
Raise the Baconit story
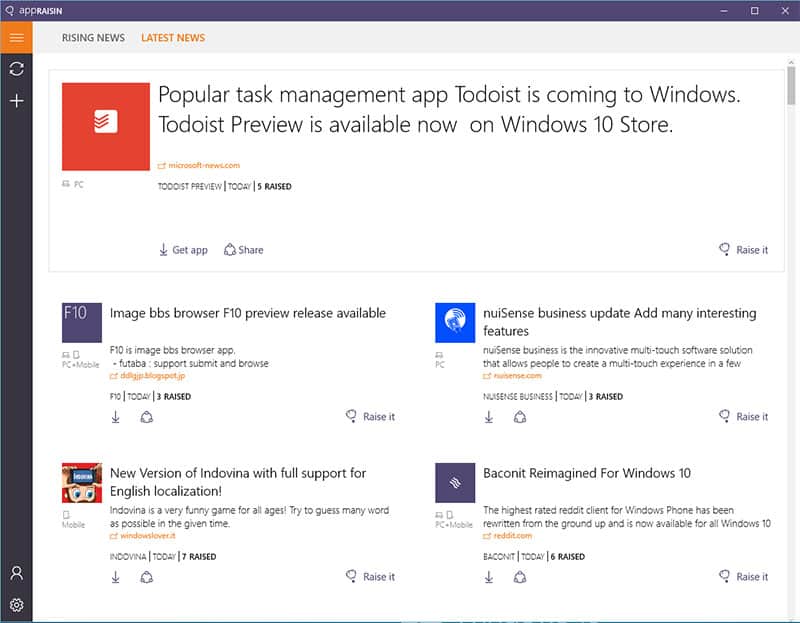click(x=743, y=577)
